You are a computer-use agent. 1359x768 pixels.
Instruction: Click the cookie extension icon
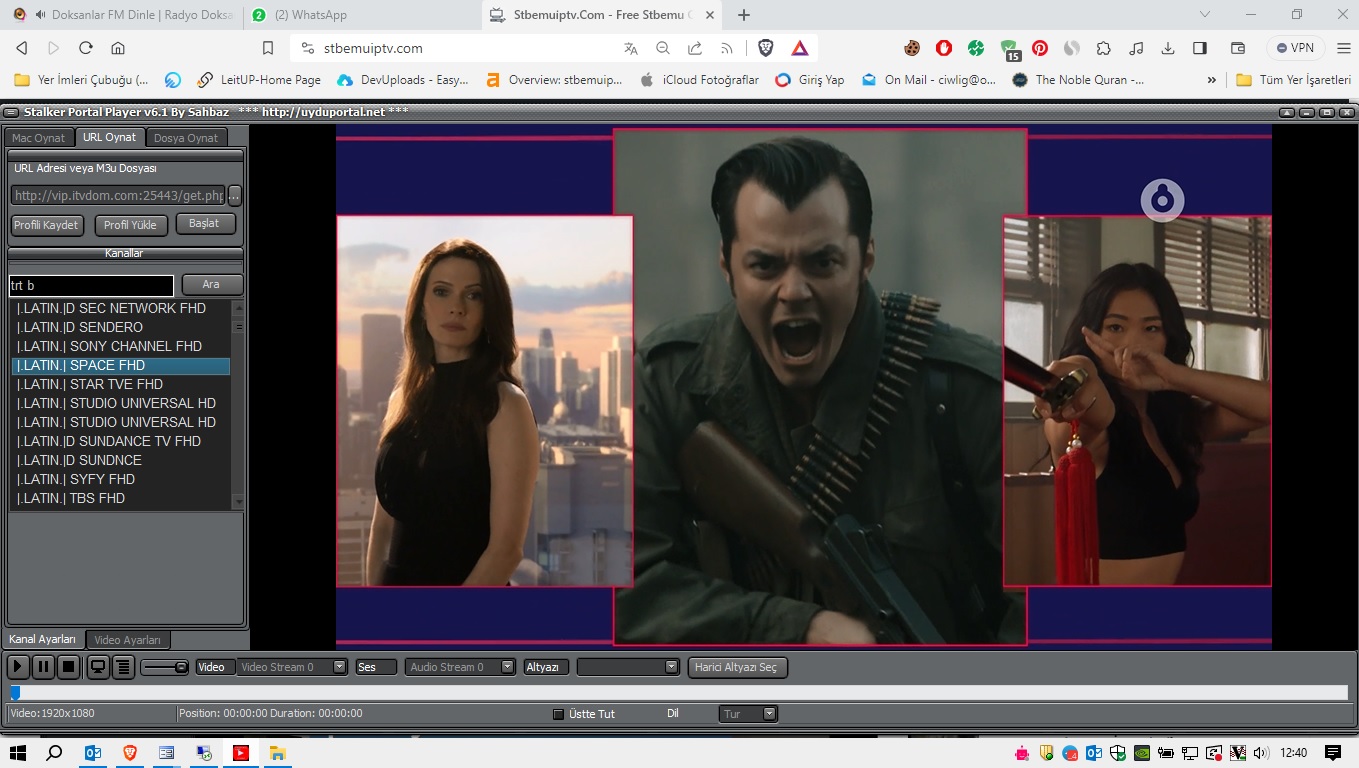[912, 48]
